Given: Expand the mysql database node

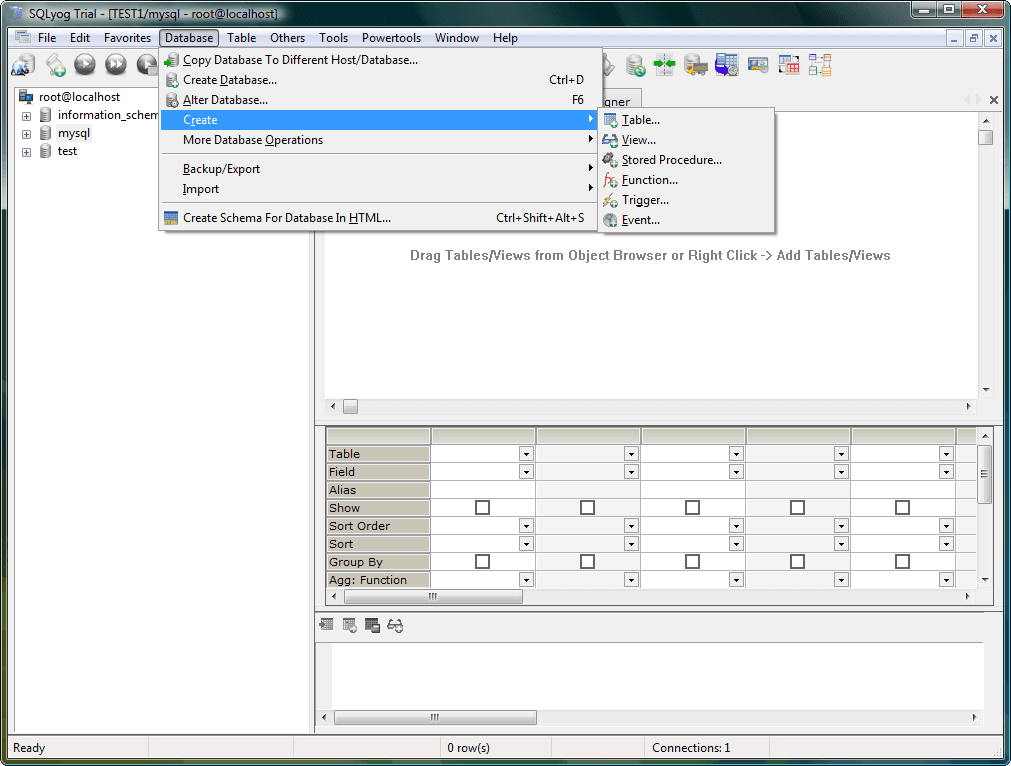Looking at the screenshot, I should (26, 135).
